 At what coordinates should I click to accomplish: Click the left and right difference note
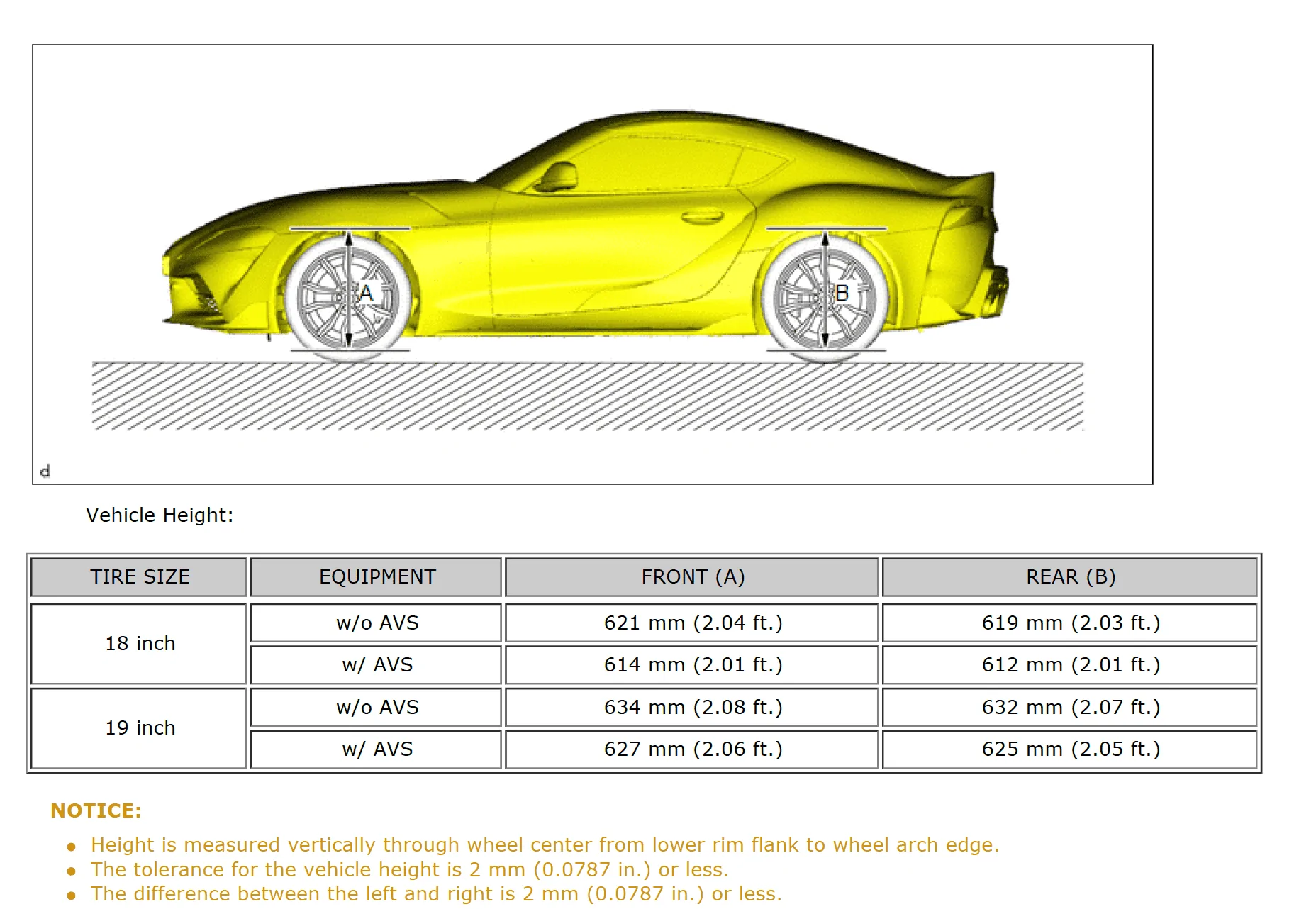click(436, 894)
